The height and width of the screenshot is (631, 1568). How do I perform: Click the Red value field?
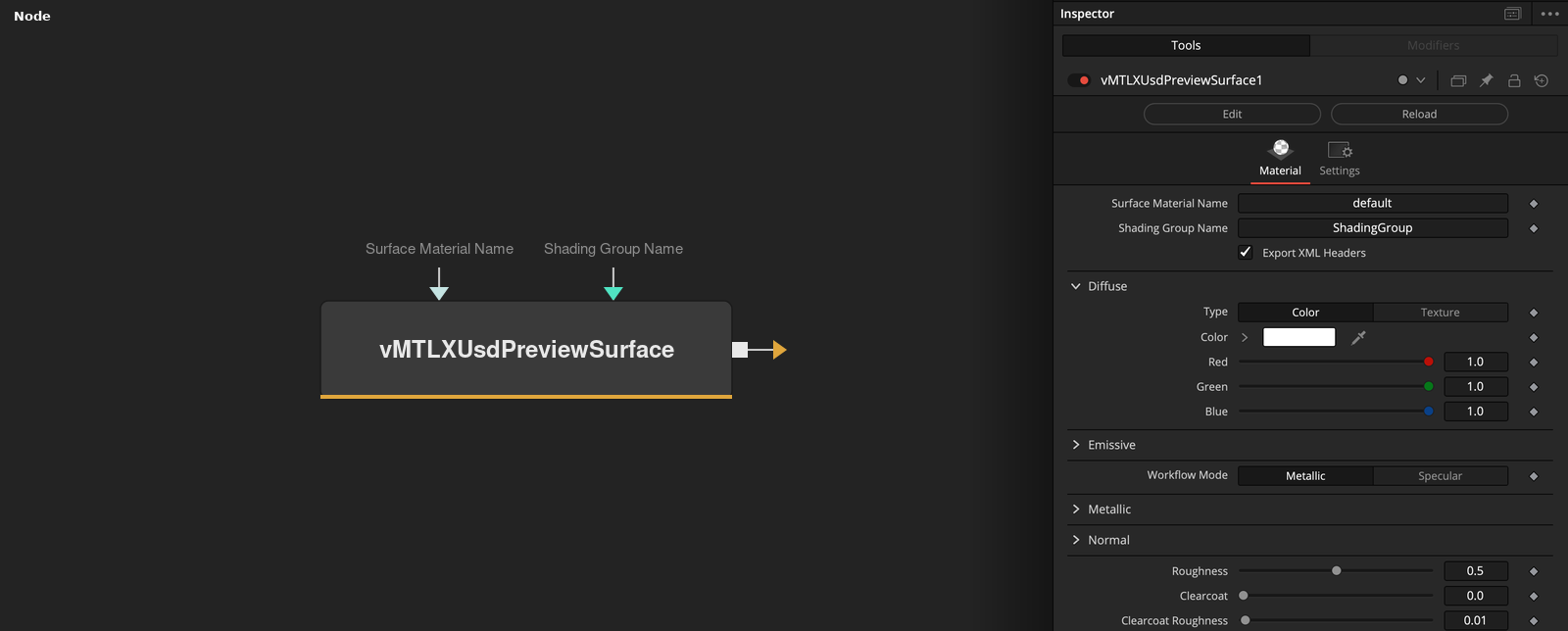[1476, 362]
